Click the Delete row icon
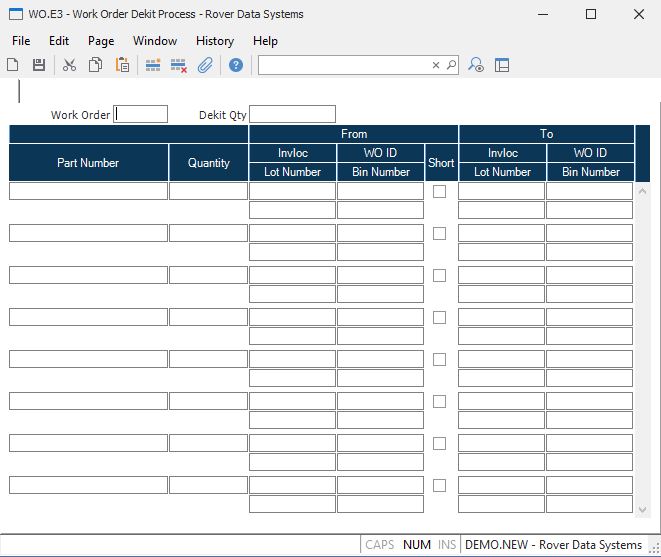The height and width of the screenshot is (557, 661). coord(179,65)
